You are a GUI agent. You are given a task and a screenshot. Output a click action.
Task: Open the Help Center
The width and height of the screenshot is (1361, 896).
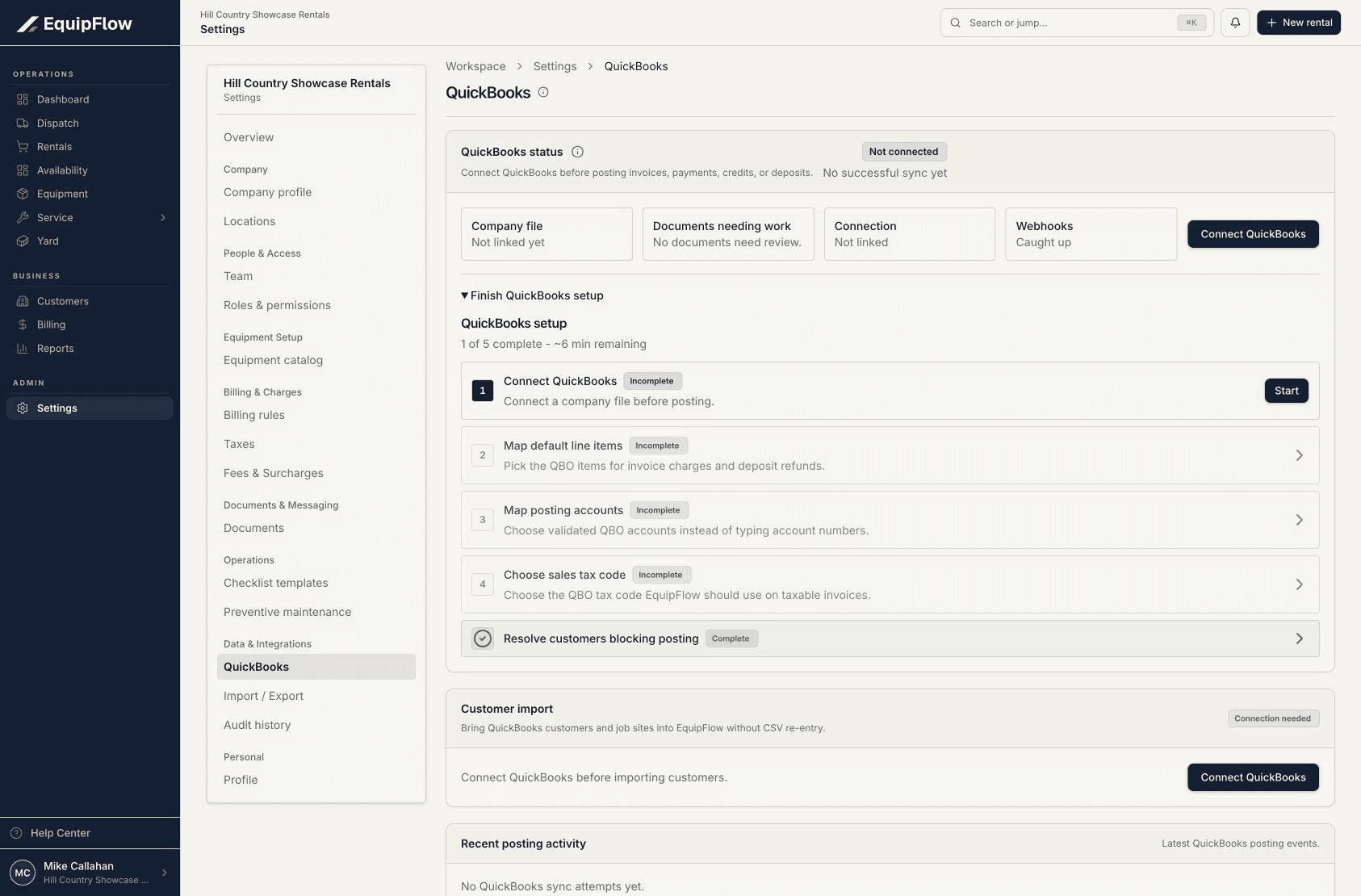pos(90,833)
